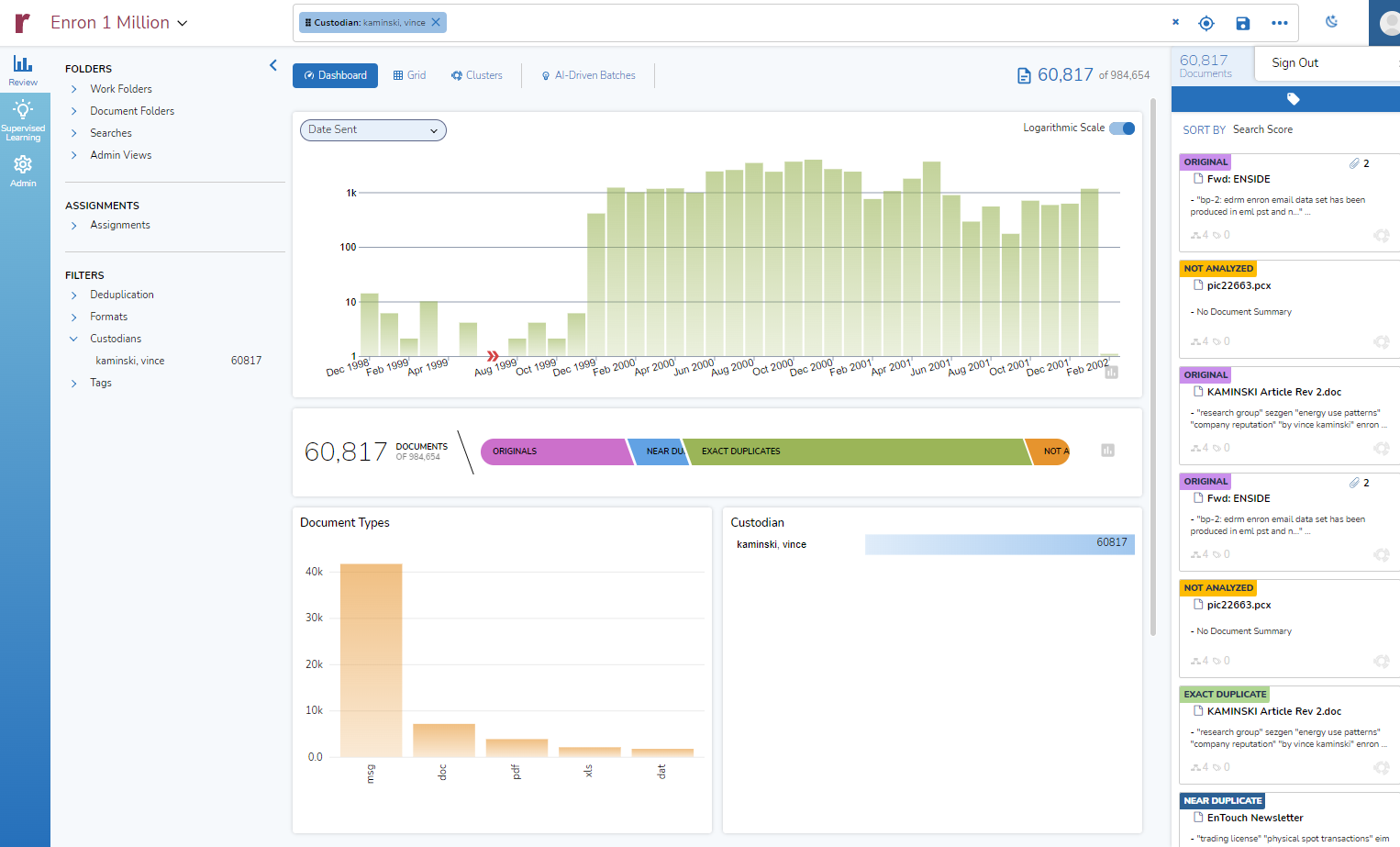The height and width of the screenshot is (847, 1400).
Task: Click the attachment paperclip on the first Fwd: ENSIDE card
Action: click(1353, 163)
